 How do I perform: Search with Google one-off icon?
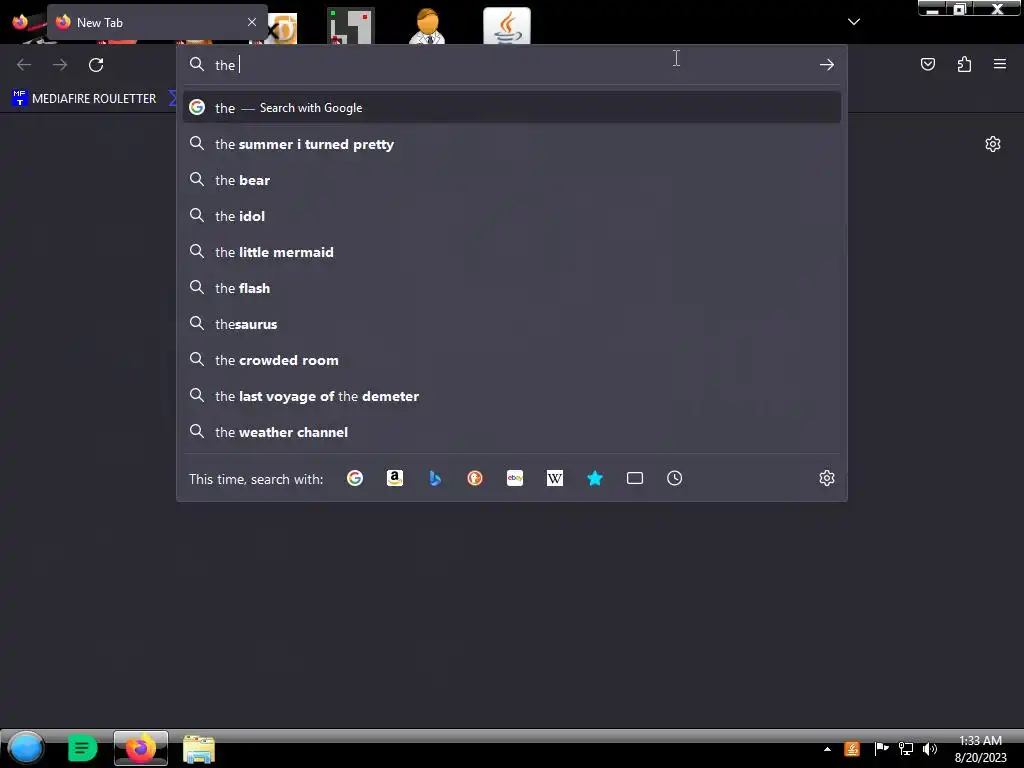355,479
